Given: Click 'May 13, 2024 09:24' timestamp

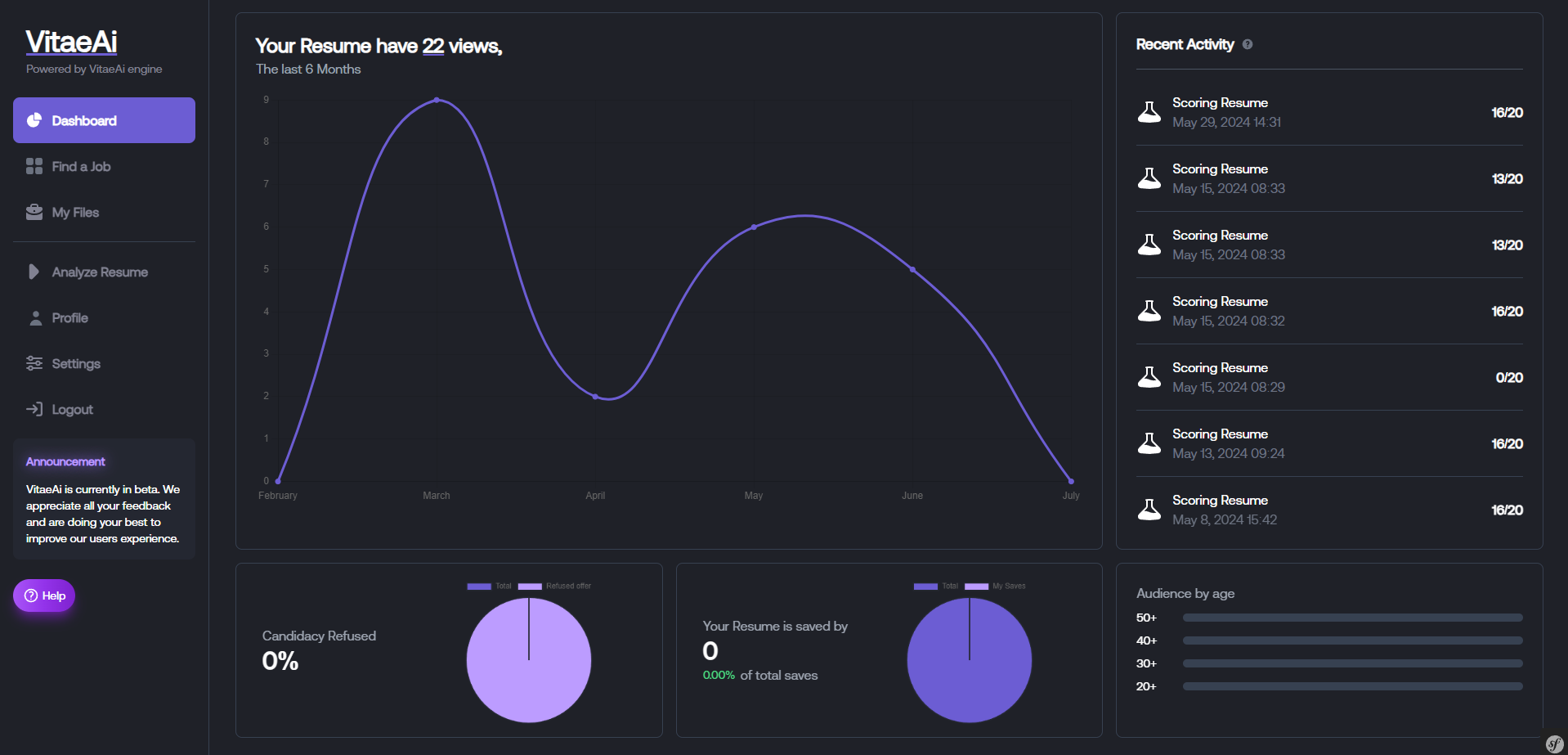Looking at the screenshot, I should 1229,453.
